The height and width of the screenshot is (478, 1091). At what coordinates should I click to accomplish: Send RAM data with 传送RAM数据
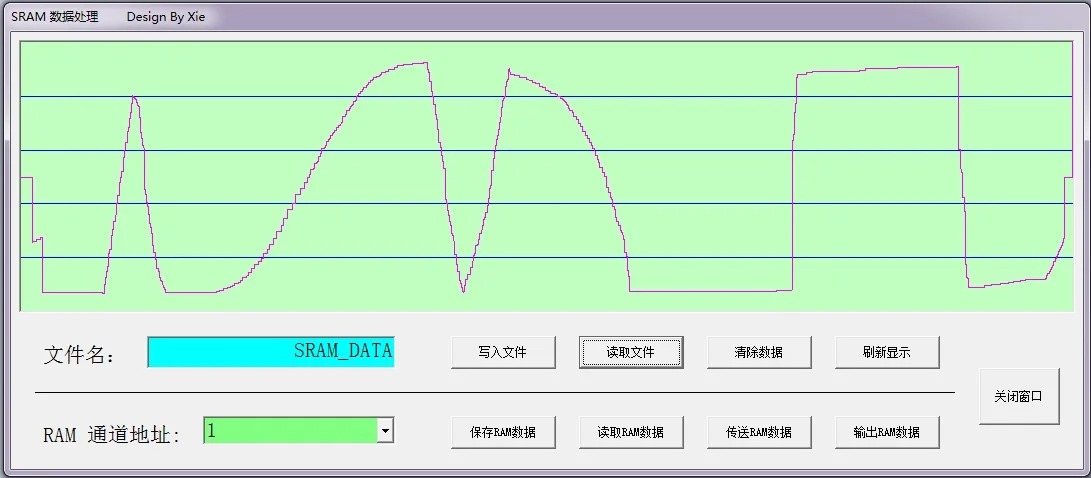coord(759,432)
